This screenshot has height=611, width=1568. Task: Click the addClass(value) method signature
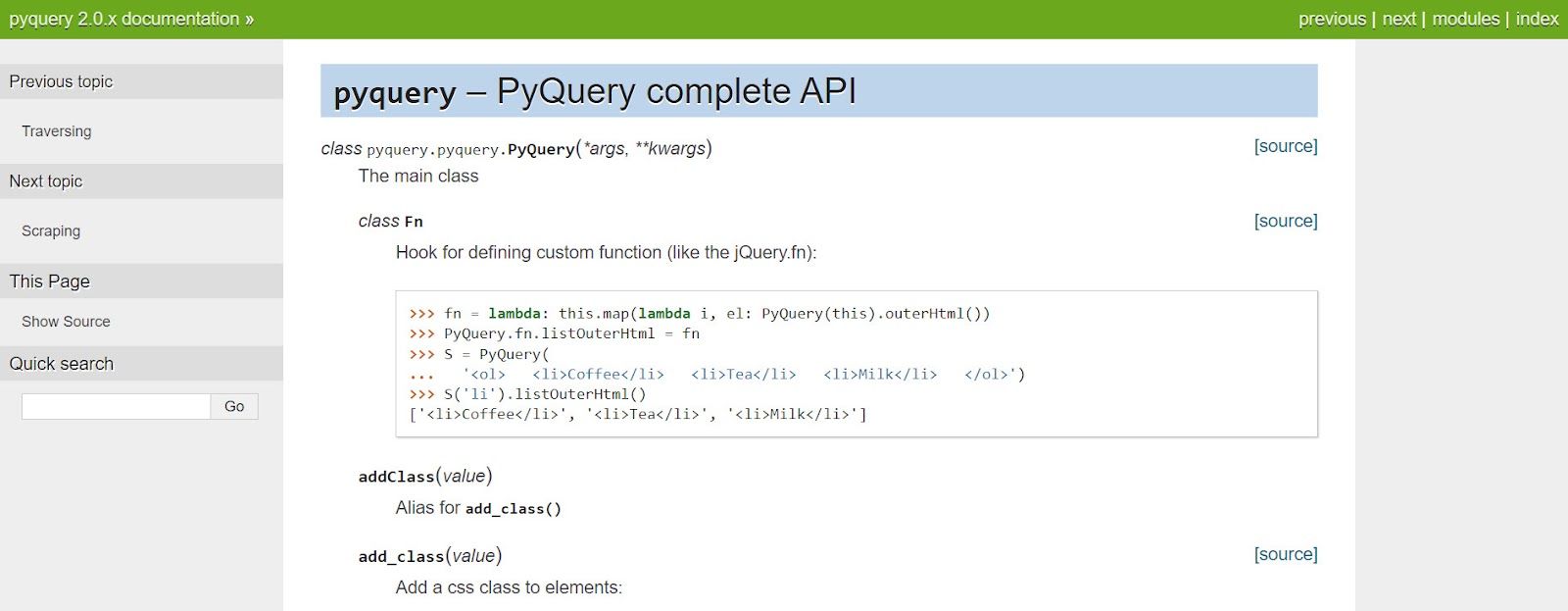coord(425,477)
